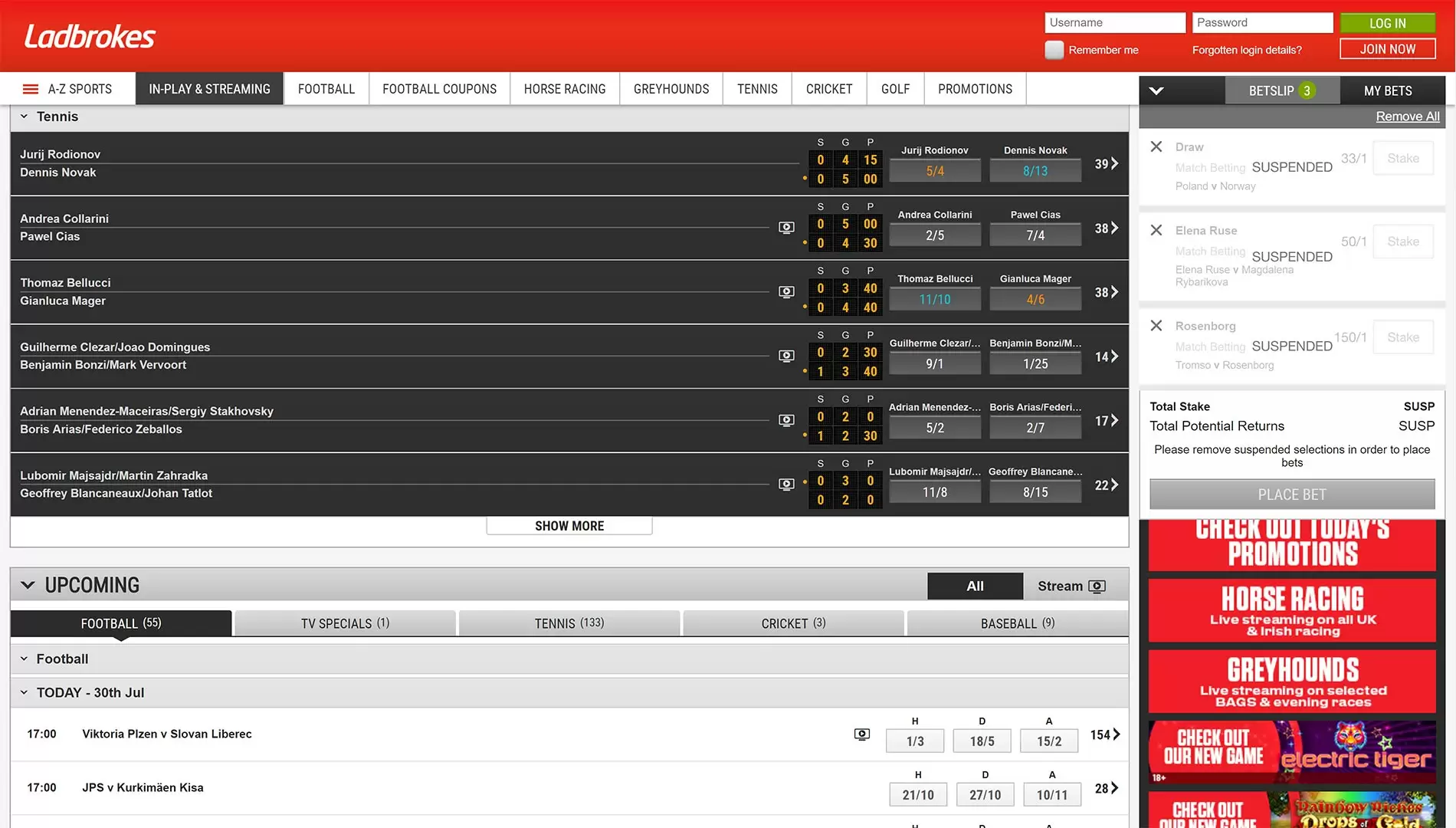The height and width of the screenshot is (828, 1456).
Task: Remove the Draw selection from betslip
Action: [x=1156, y=146]
